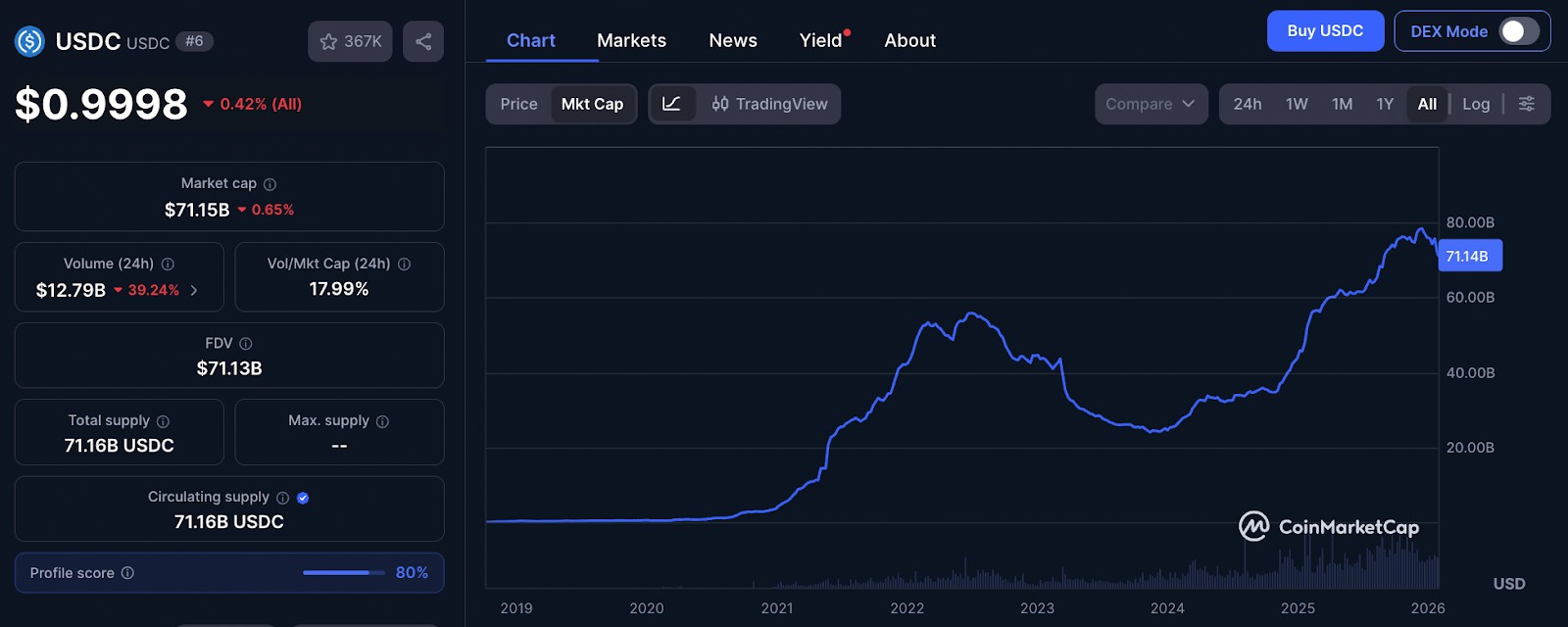The width and height of the screenshot is (1568, 627).
Task: Switch to TradingView candlestick chart
Action: pyautogui.click(x=769, y=104)
